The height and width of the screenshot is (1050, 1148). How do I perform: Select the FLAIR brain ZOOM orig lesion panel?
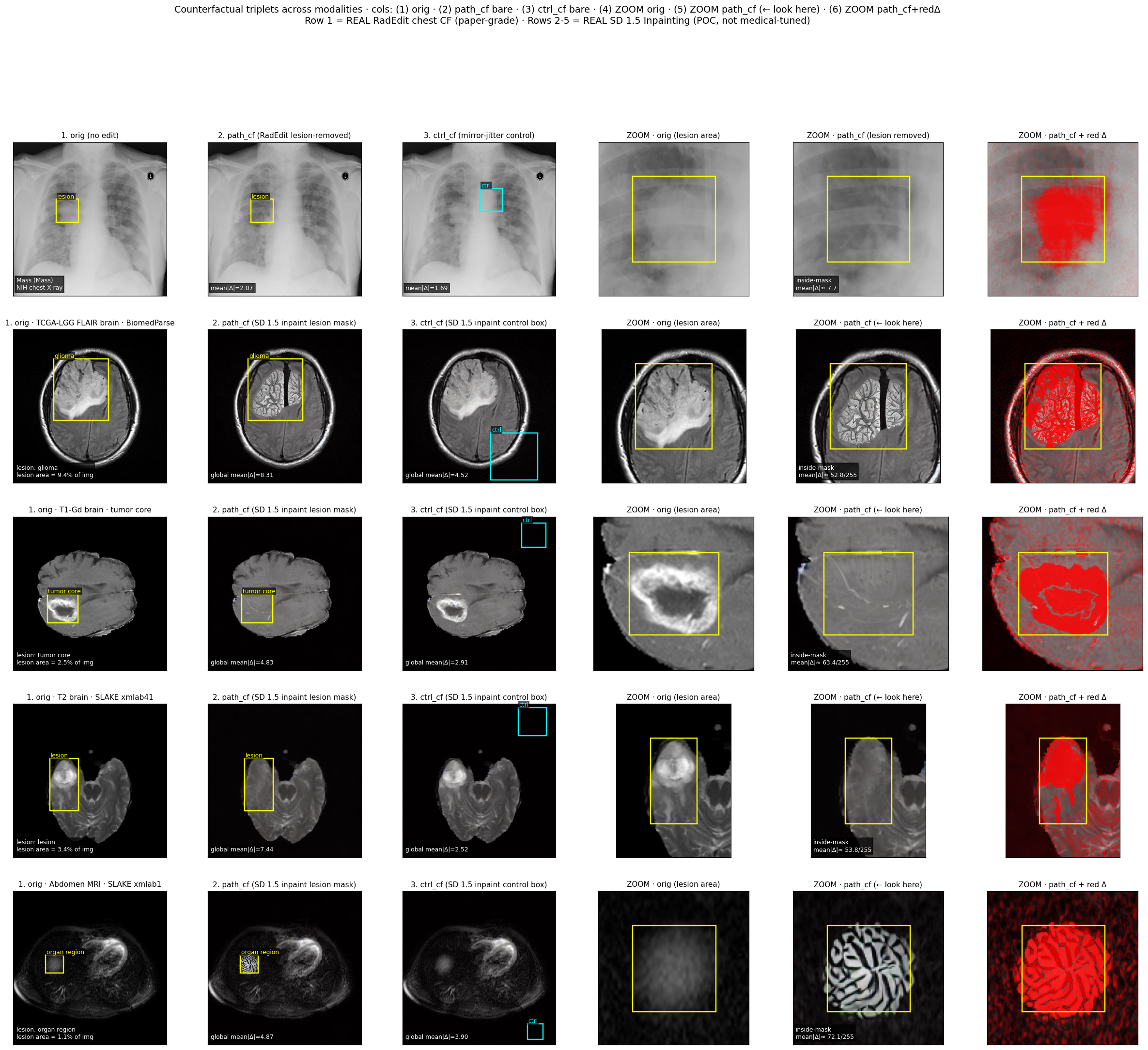(x=674, y=406)
